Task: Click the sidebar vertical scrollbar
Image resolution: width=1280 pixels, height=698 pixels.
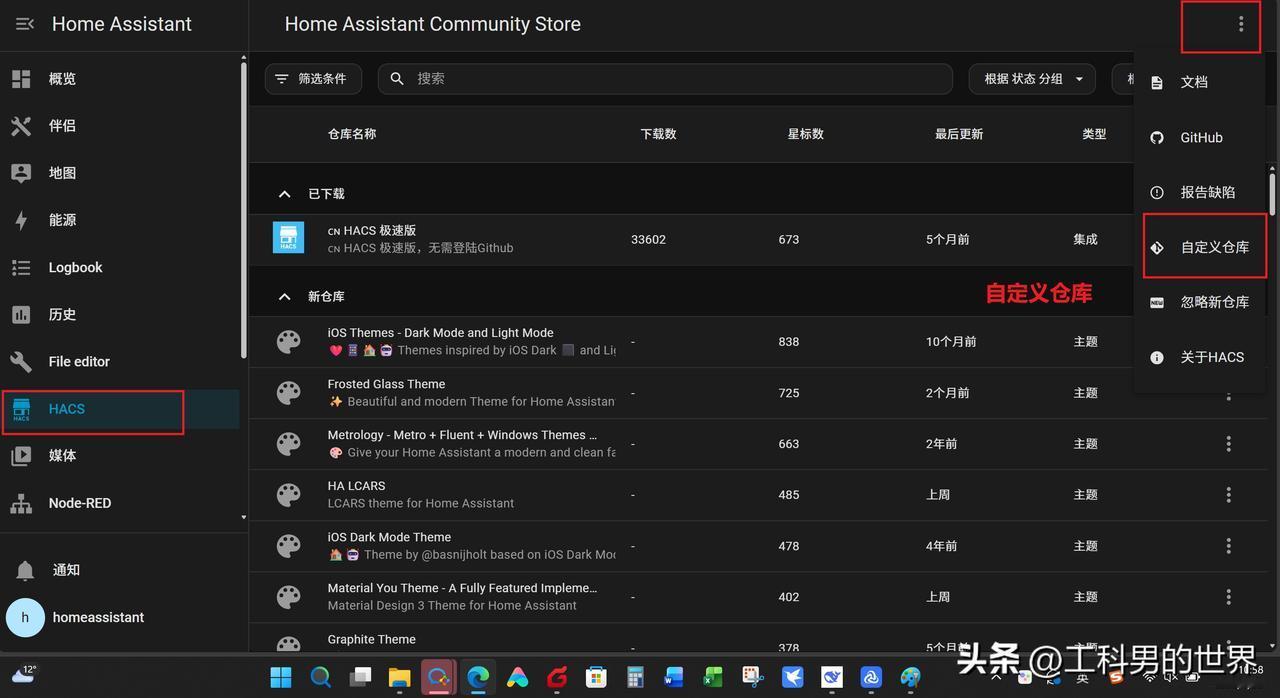Action: point(243,210)
